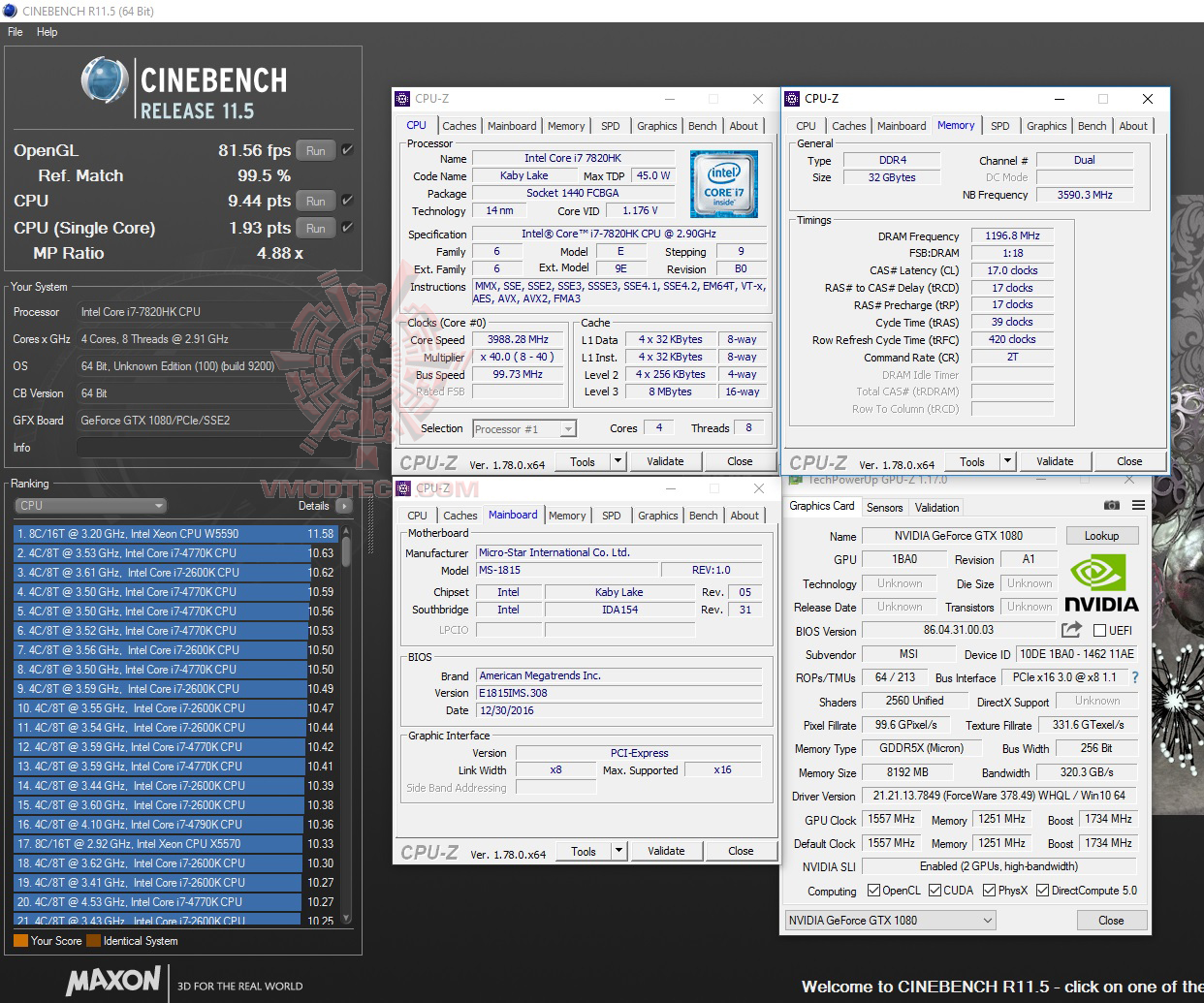This screenshot has width=1204, height=1003.
Task: Click Validate in CPU-Z Memory window
Action: [x=1055, y=461]
